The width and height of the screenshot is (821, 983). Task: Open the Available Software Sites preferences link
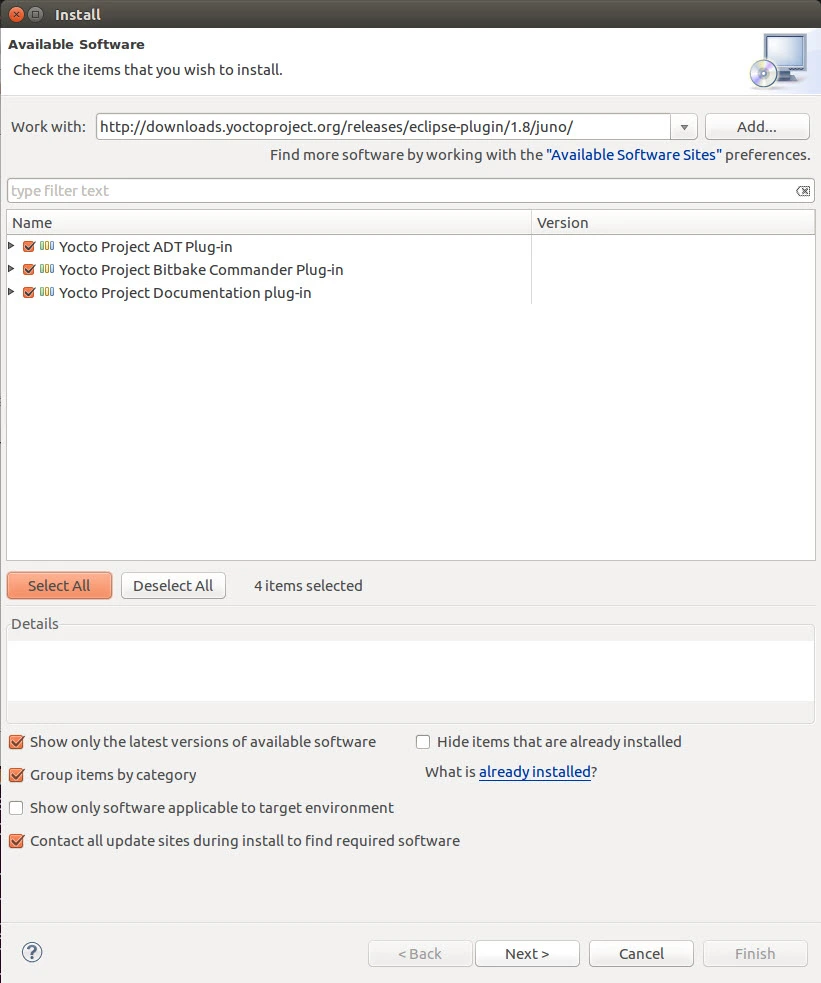click(633, 156)
